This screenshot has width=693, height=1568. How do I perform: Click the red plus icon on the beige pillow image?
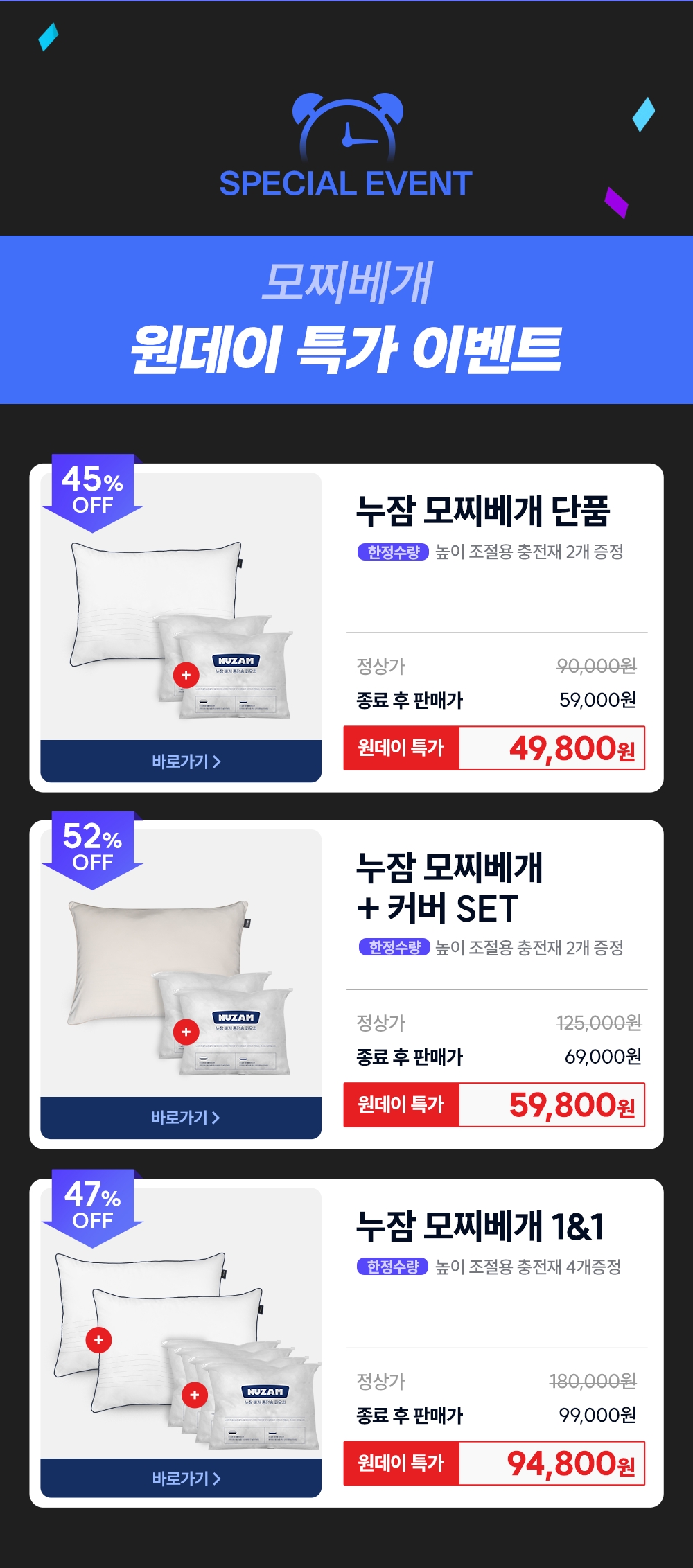click(186, 1032)
